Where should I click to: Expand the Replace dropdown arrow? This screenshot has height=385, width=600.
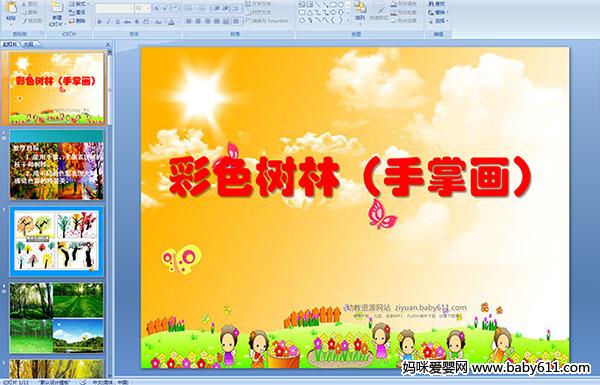point(448,12)
